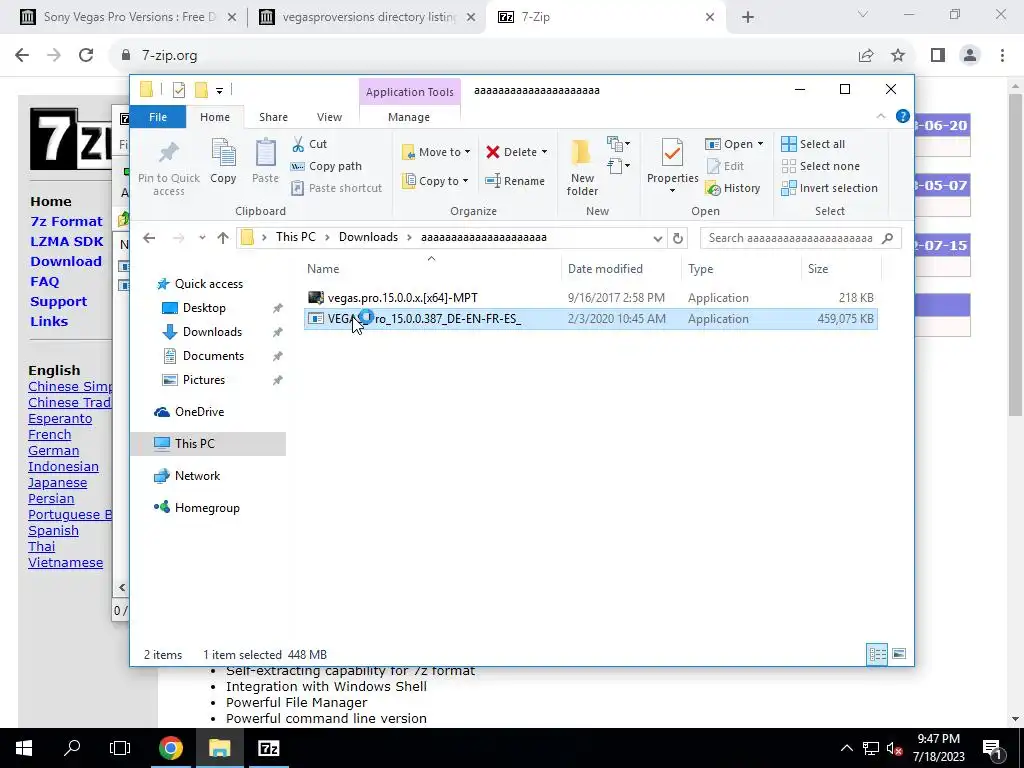Open Explorer help question mark icon
This screenshot has width=1024, height=768.
pyautogui.click(x=903, y=116)
